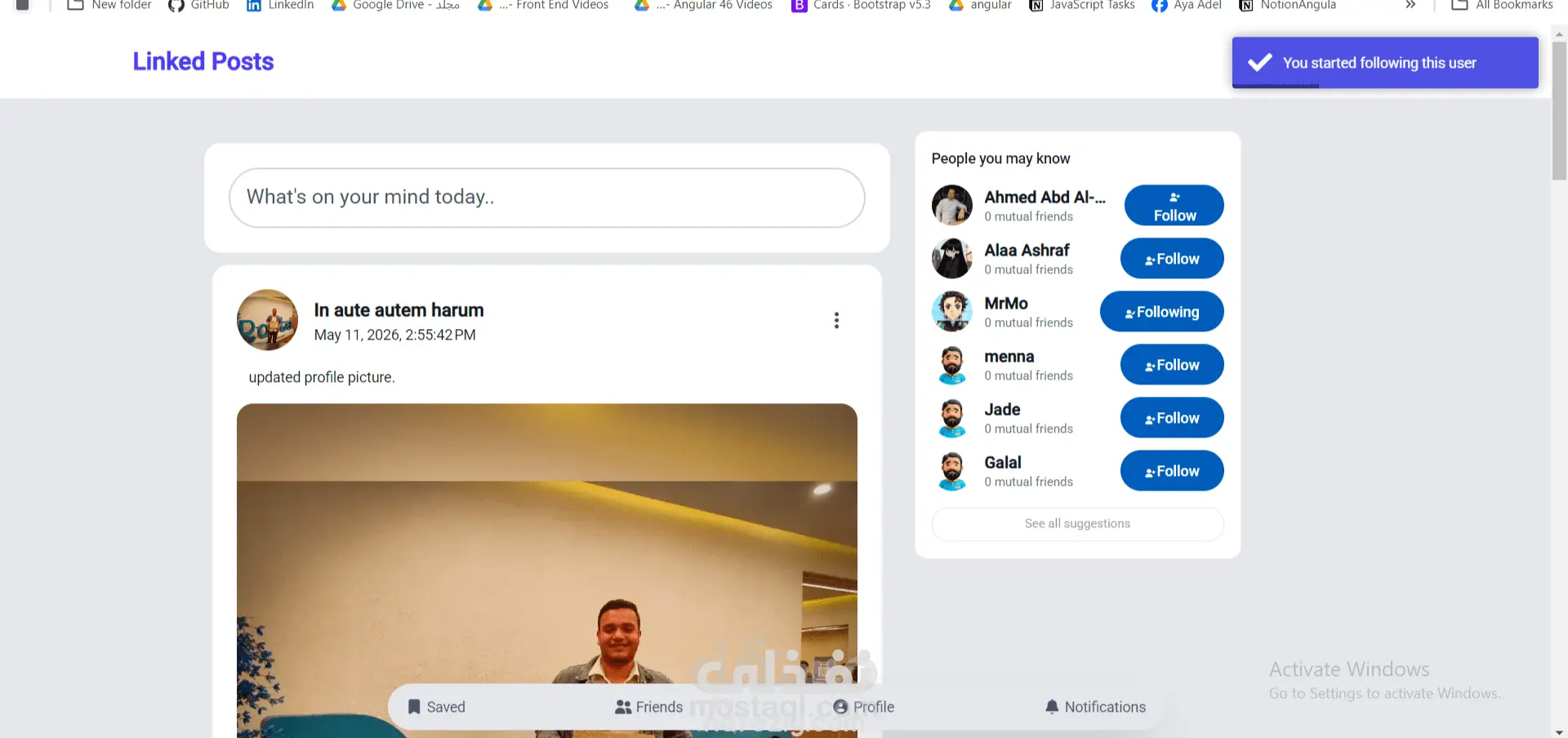Unfollow MrMo via the Following button
The width and height of the screenshot is (1568, 738).
coord(1161,312)
